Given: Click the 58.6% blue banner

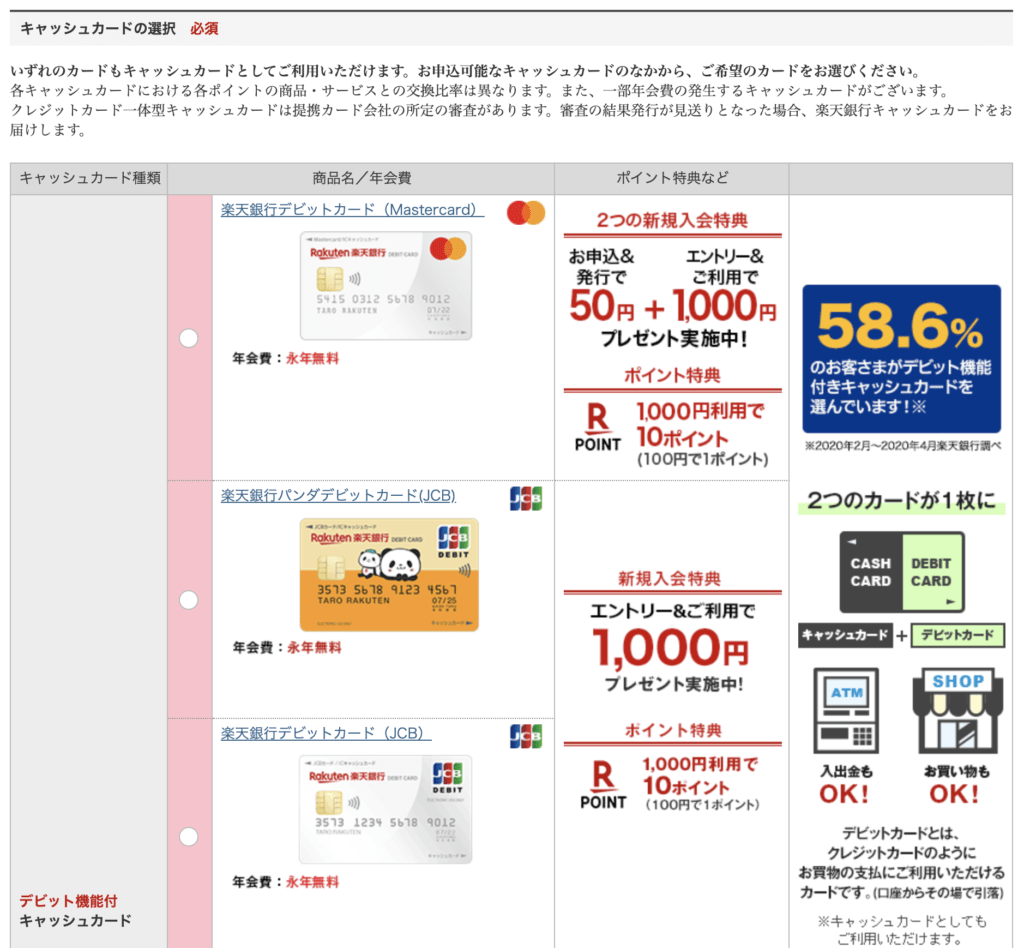Looking at the screenshot, I should (x=901, y=358).
